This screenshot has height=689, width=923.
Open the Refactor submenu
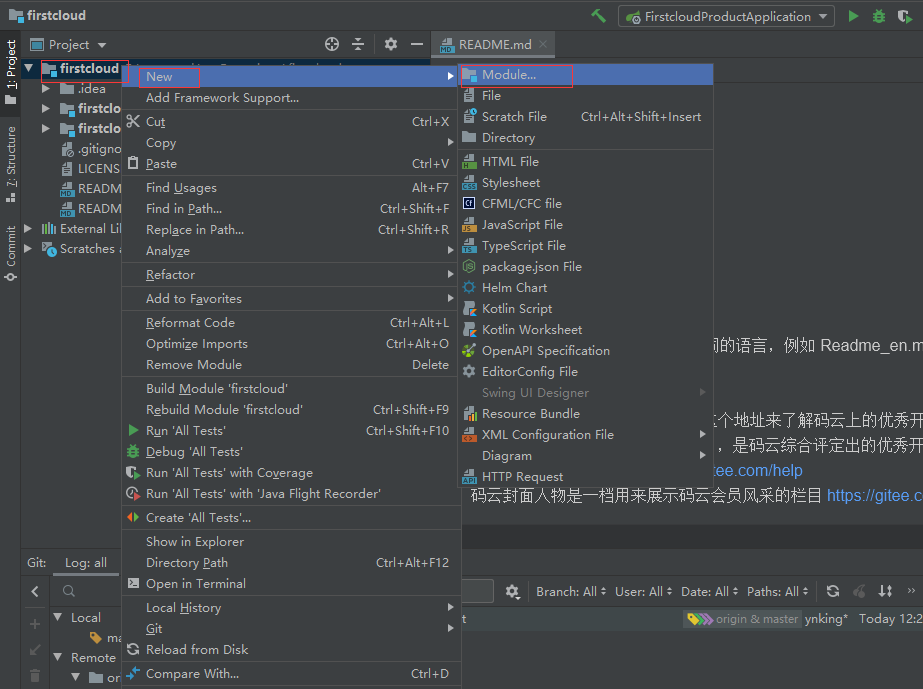(x=291, y=275)
